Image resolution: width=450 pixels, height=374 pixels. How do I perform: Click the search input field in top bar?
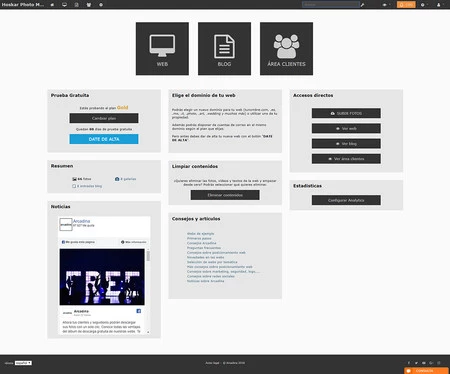331,5
